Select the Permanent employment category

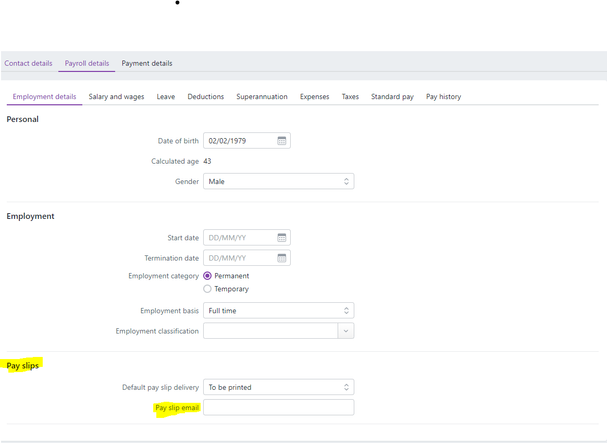point(208,276)
